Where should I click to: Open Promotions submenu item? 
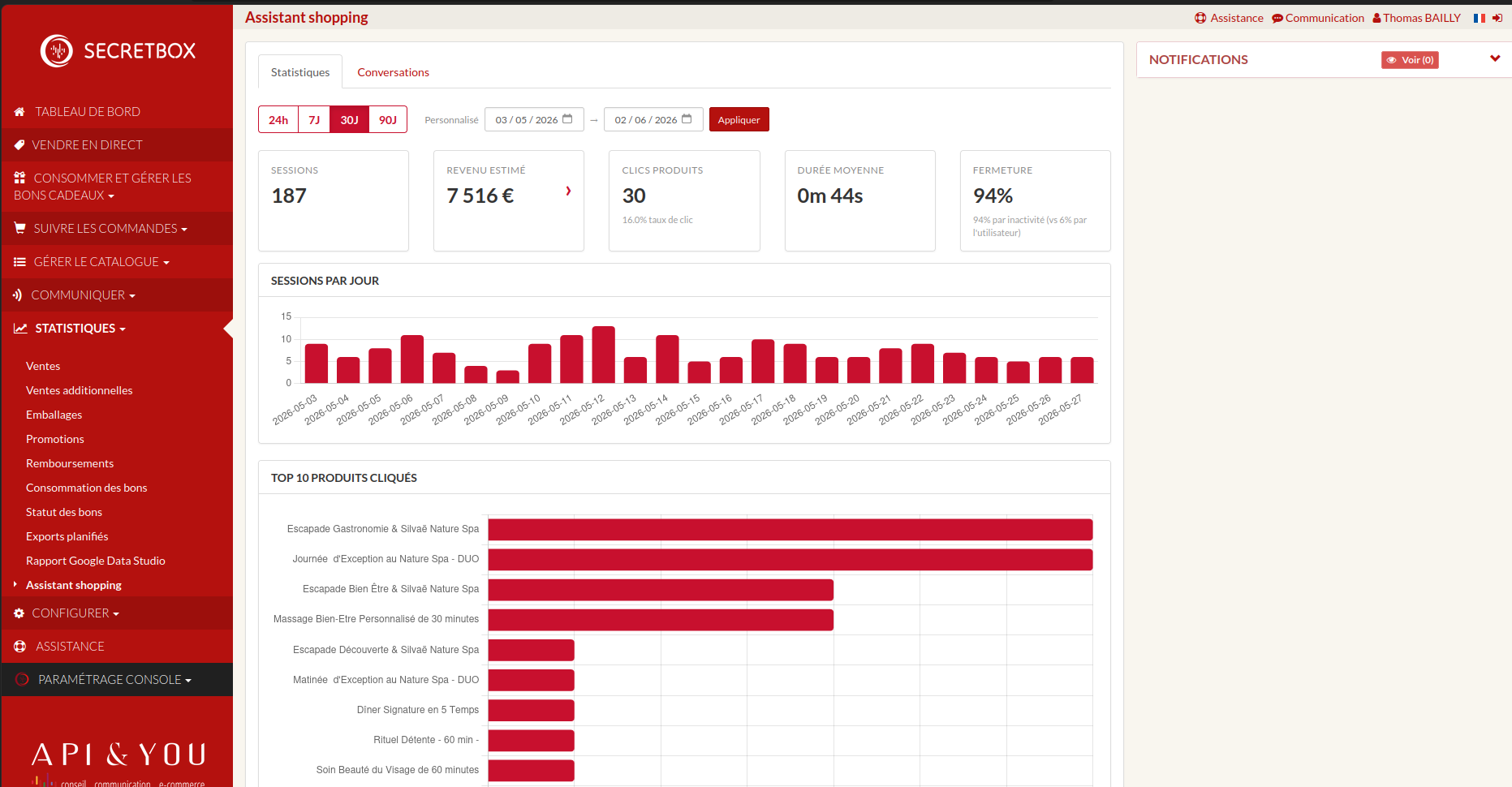[54, 439]
